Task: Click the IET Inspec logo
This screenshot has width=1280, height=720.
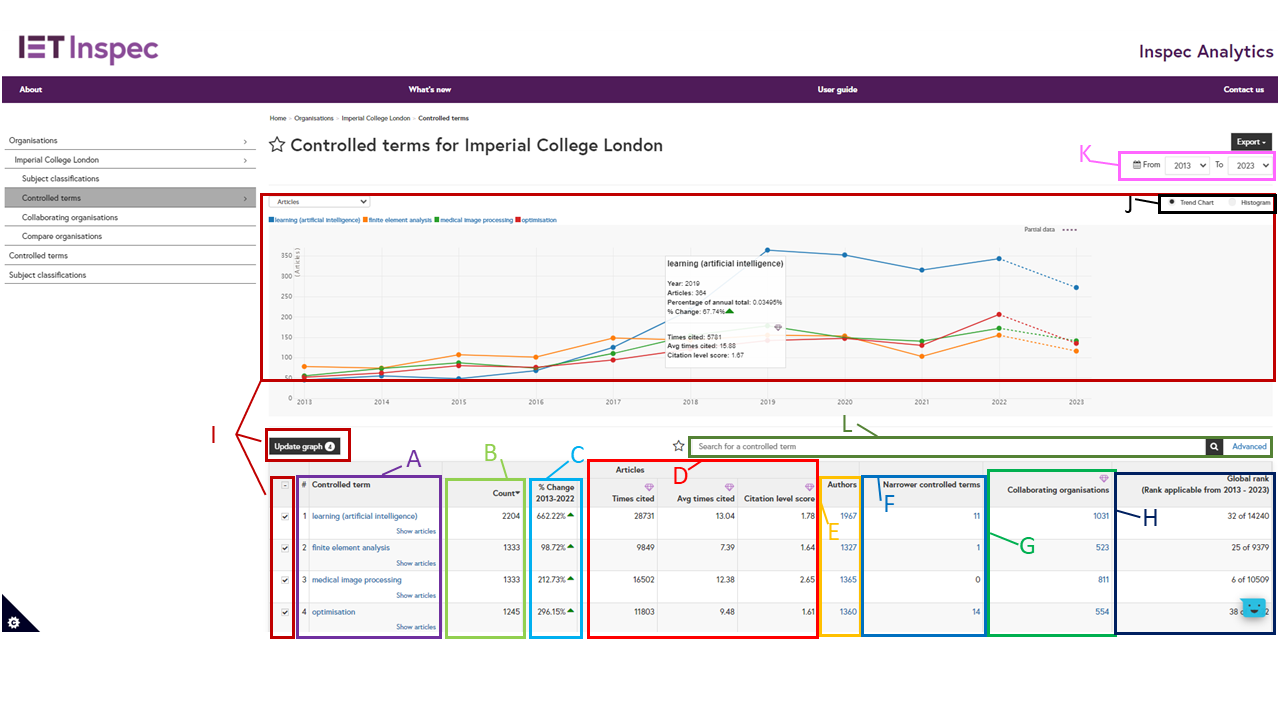Action: [x=88, y=48]
